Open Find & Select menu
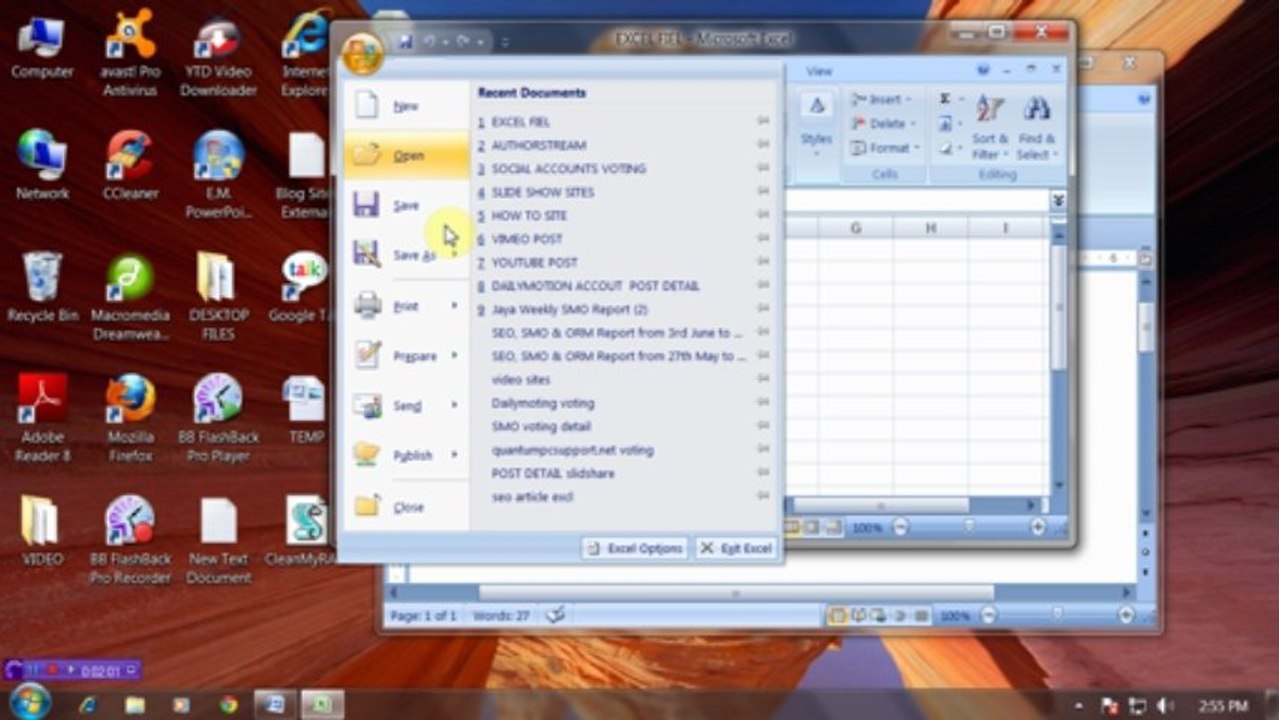The height and width of the screenshot is (720, 1279). pos(1035,127)
